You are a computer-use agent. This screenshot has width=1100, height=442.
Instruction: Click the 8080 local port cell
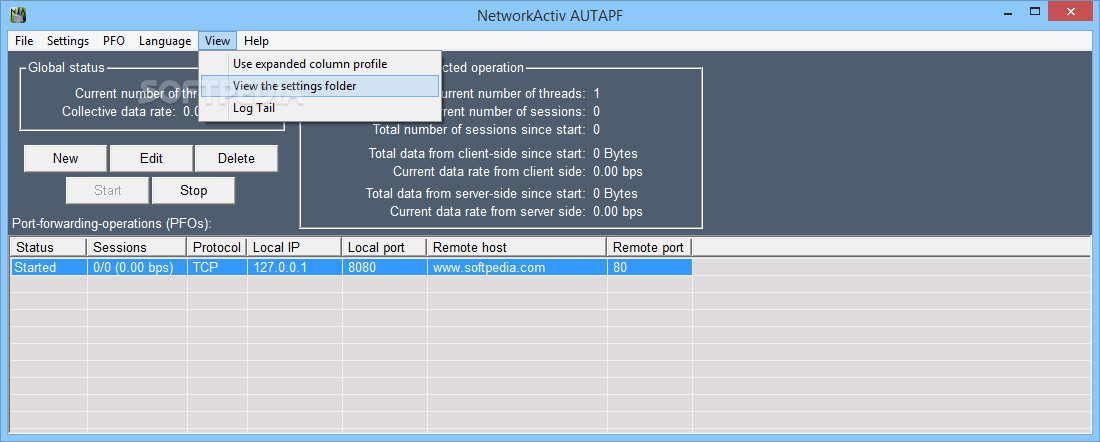(x=384, y=267)
